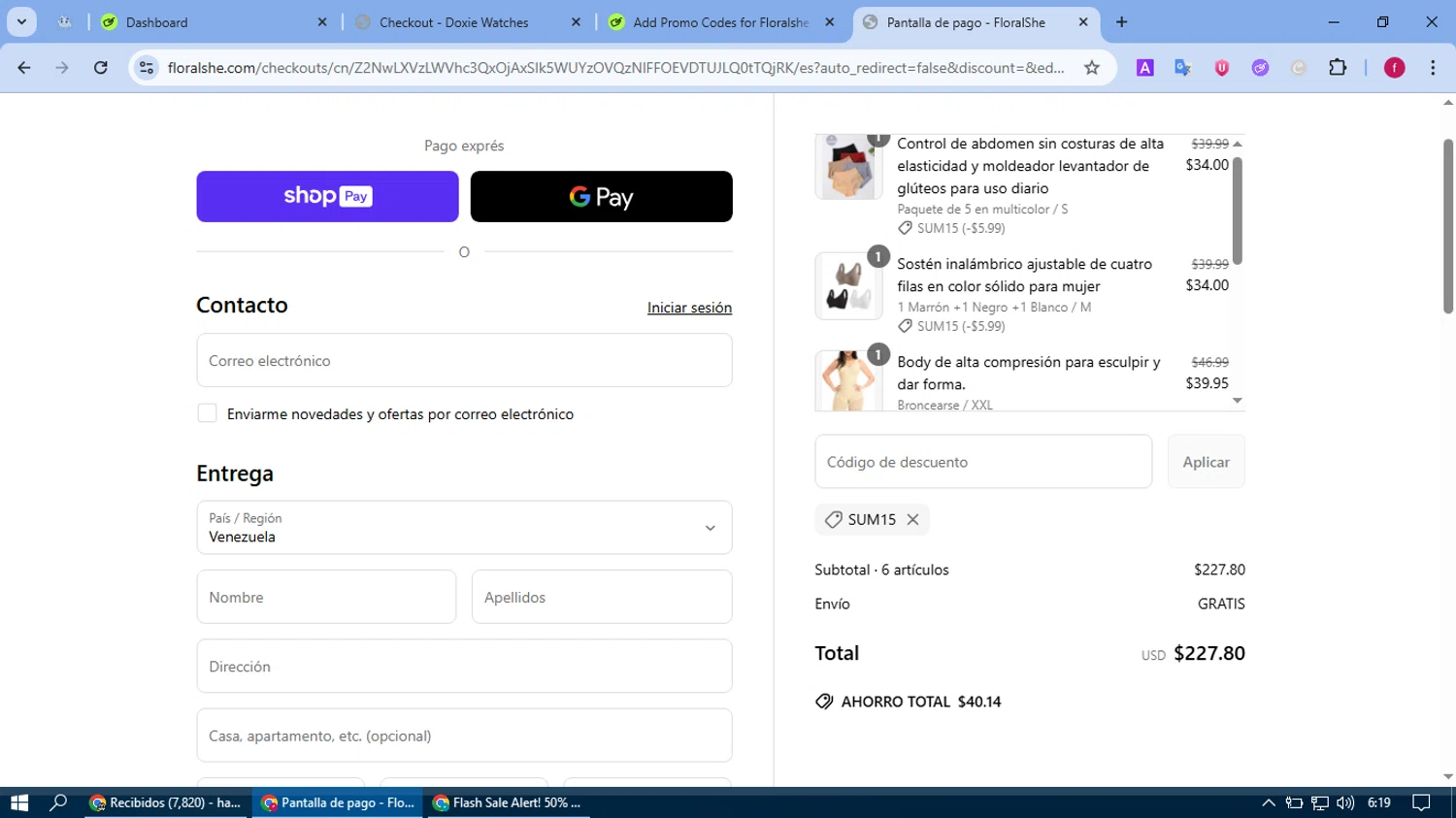The height and width of the screenshot is (818, 1456).
Task: Click the main page vertical scrollbar thumb
Action: click(x=1447, y=226)
